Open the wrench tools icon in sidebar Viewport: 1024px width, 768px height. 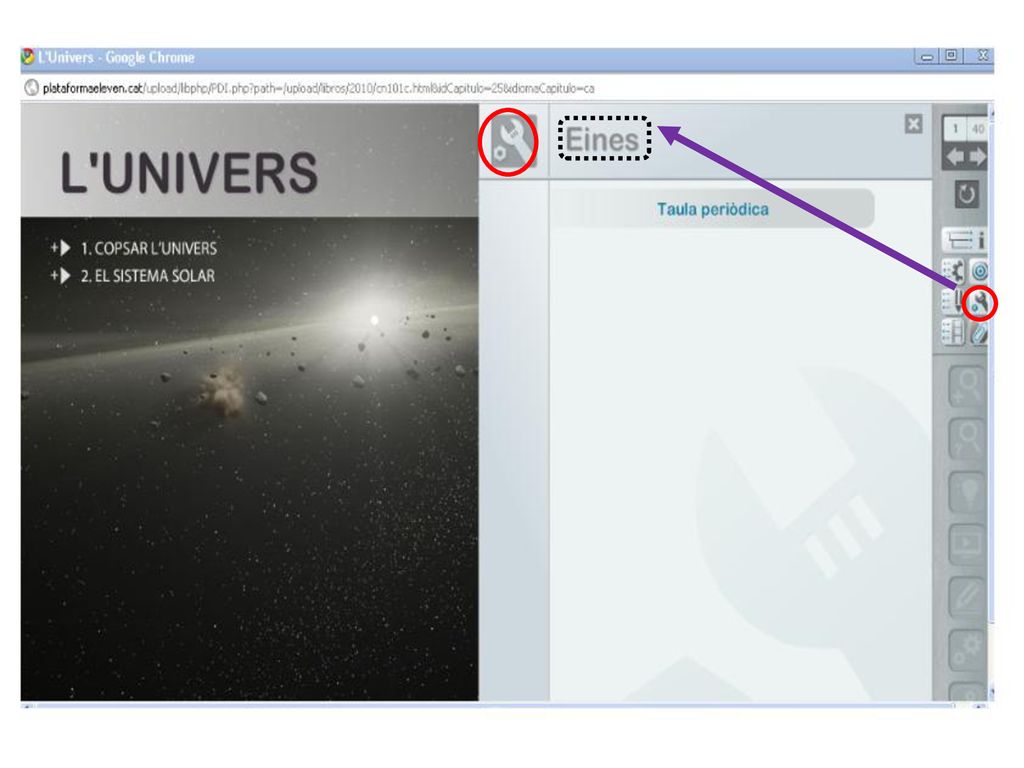tap(980, 302)
